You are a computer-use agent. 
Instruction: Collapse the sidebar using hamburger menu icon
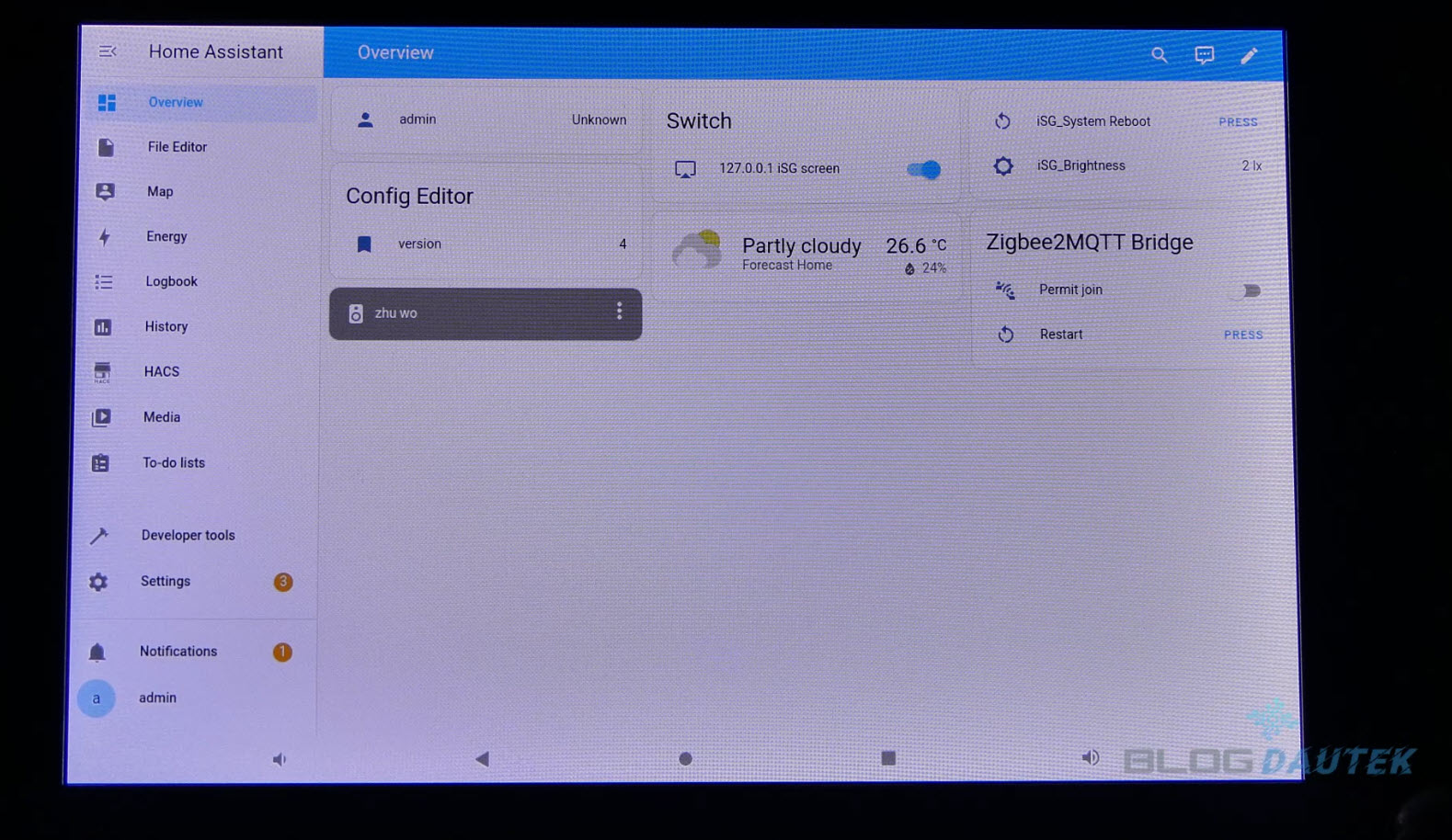(x=108, y=51)
